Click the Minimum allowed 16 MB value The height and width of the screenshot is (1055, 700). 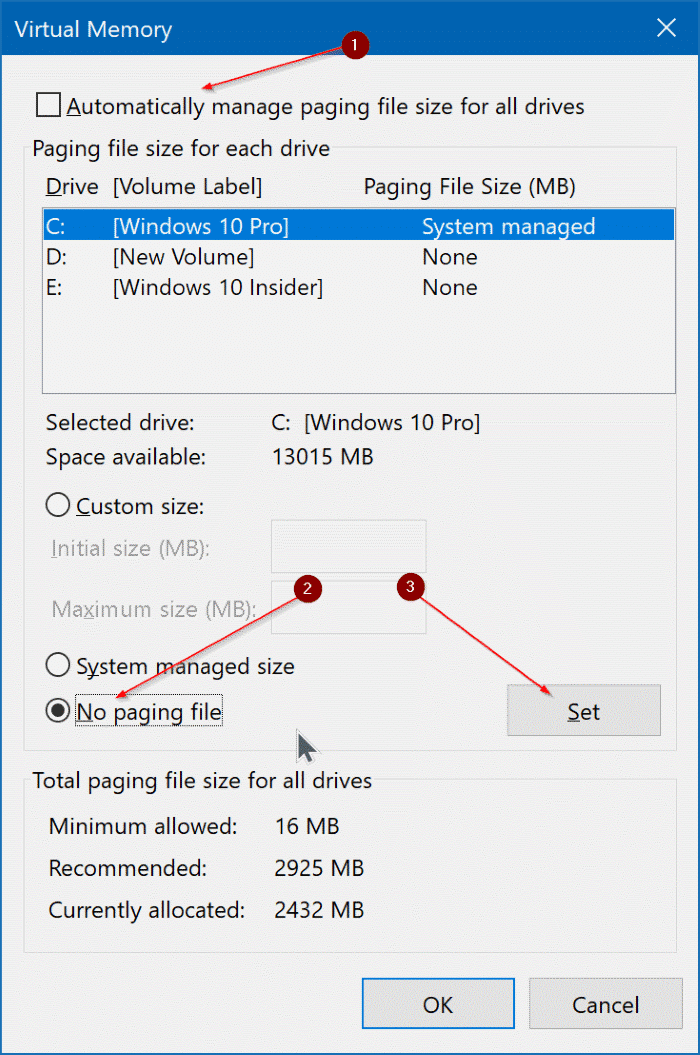click(307, 826)
